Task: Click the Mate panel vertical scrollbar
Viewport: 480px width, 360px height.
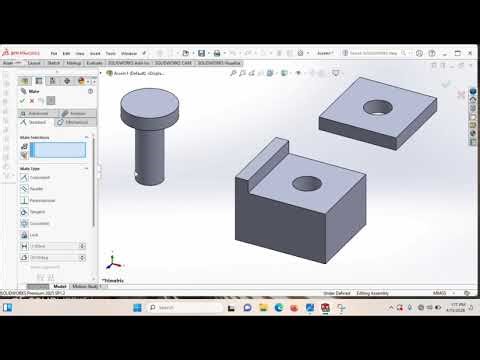Action: pos(94,182)
